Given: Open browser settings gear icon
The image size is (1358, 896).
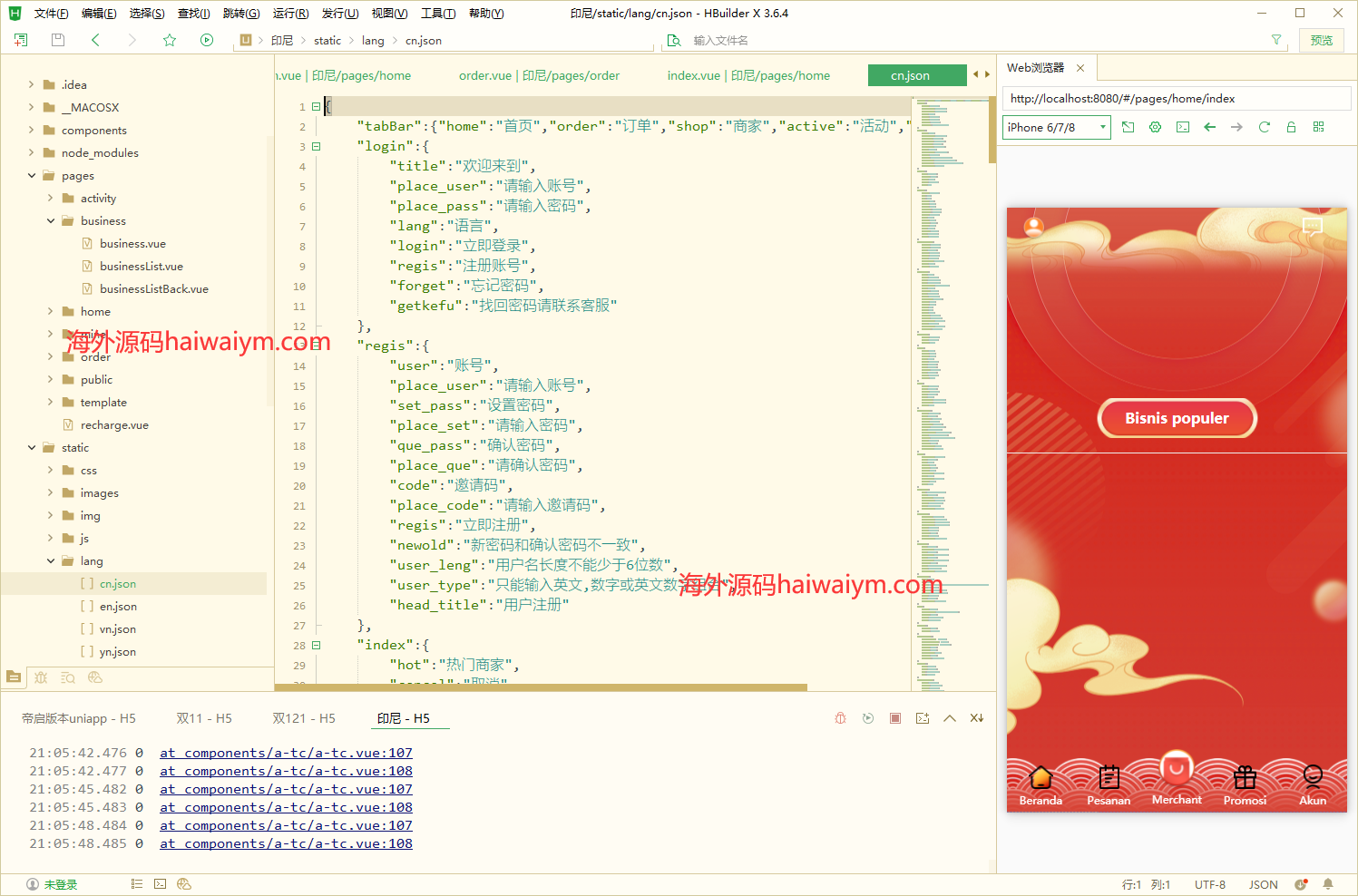Looking at the screenshot, I should tap(1155, 127).
